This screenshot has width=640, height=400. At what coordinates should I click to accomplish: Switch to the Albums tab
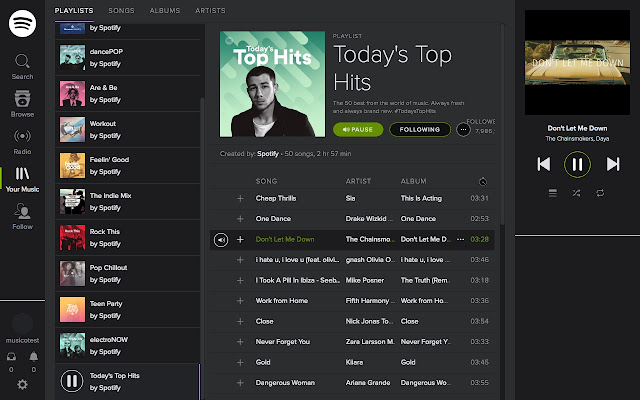tap(164, 11)
